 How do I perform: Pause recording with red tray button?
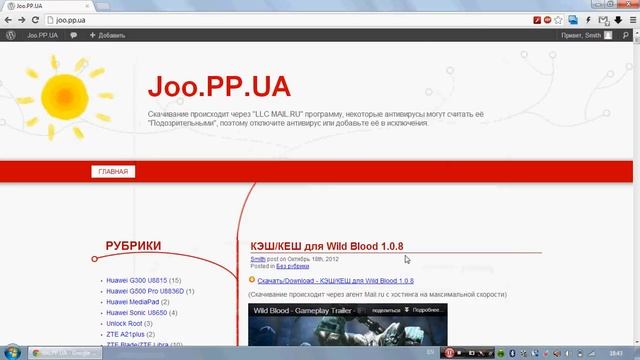[449, 353]
